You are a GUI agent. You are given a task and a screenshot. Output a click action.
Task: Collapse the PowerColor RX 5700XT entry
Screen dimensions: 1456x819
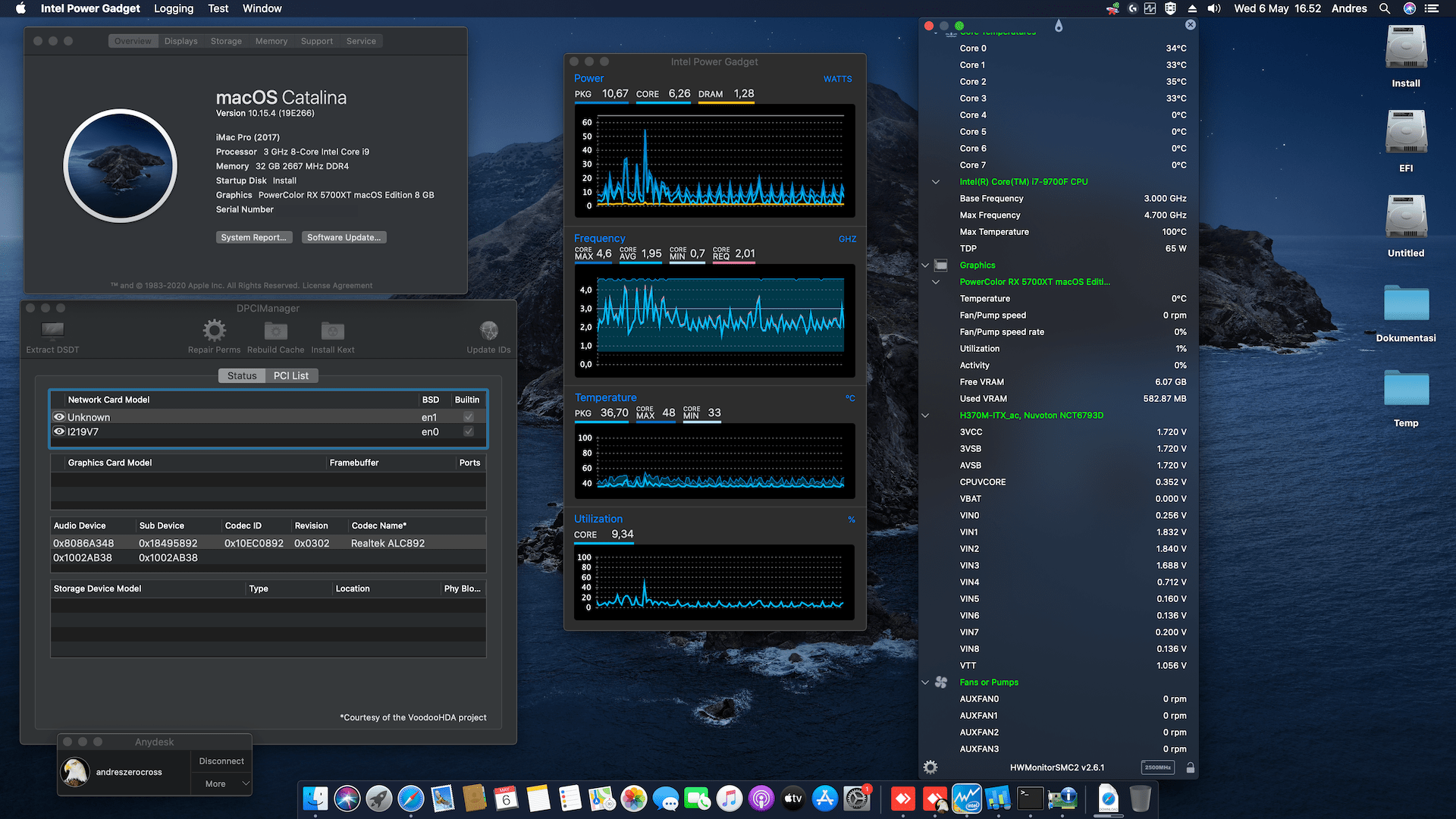pyautogui.click(x=936, y=281)
